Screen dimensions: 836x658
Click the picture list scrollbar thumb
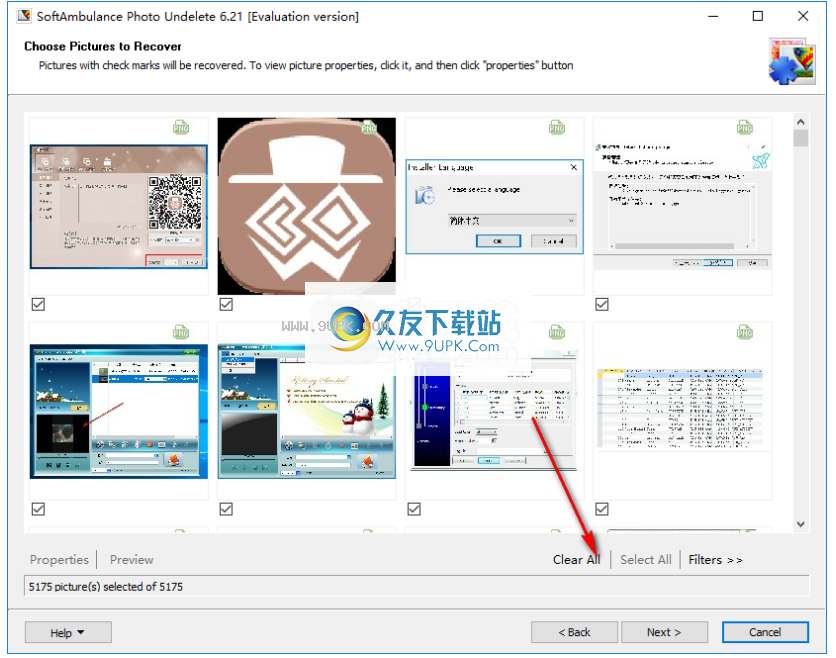coord(800,138)
